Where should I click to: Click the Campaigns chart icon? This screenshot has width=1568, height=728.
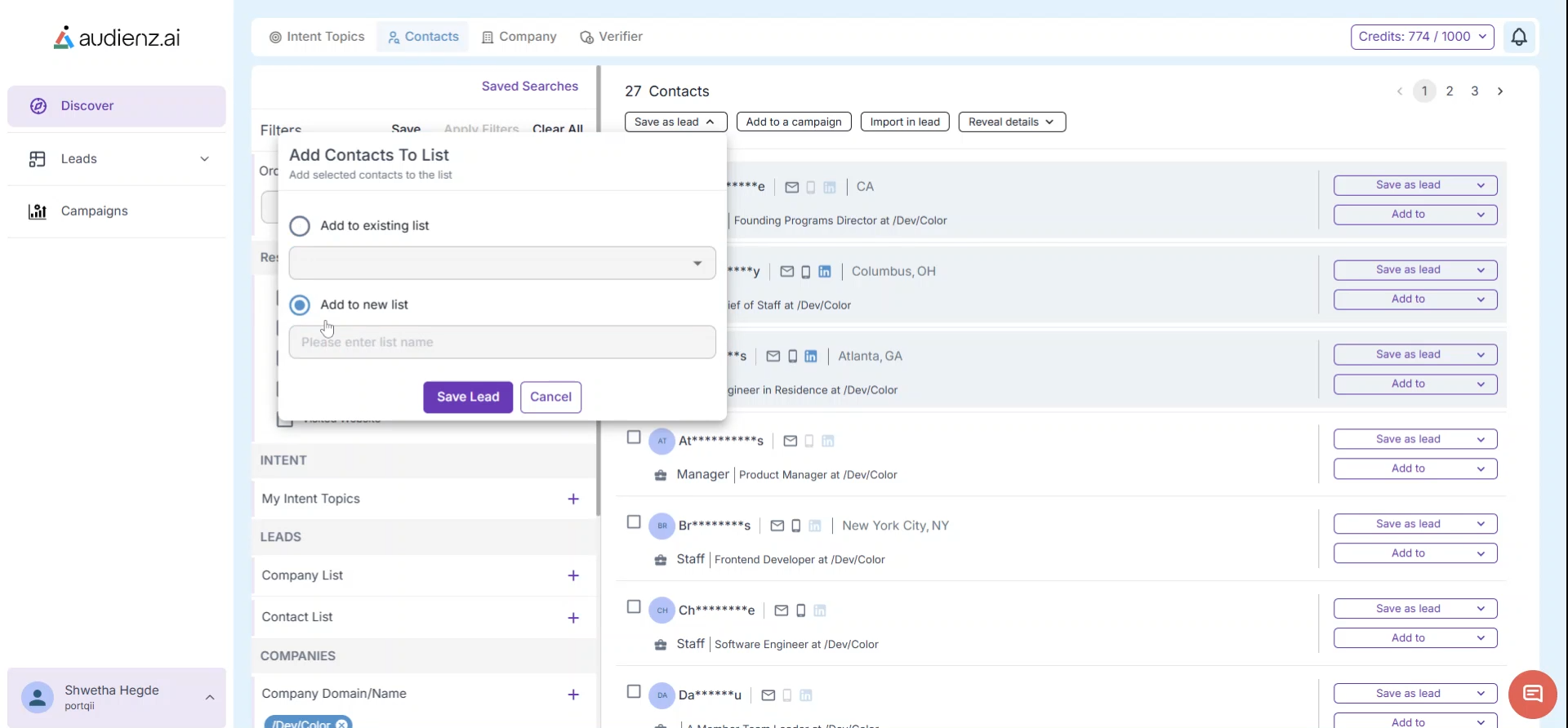38,211
